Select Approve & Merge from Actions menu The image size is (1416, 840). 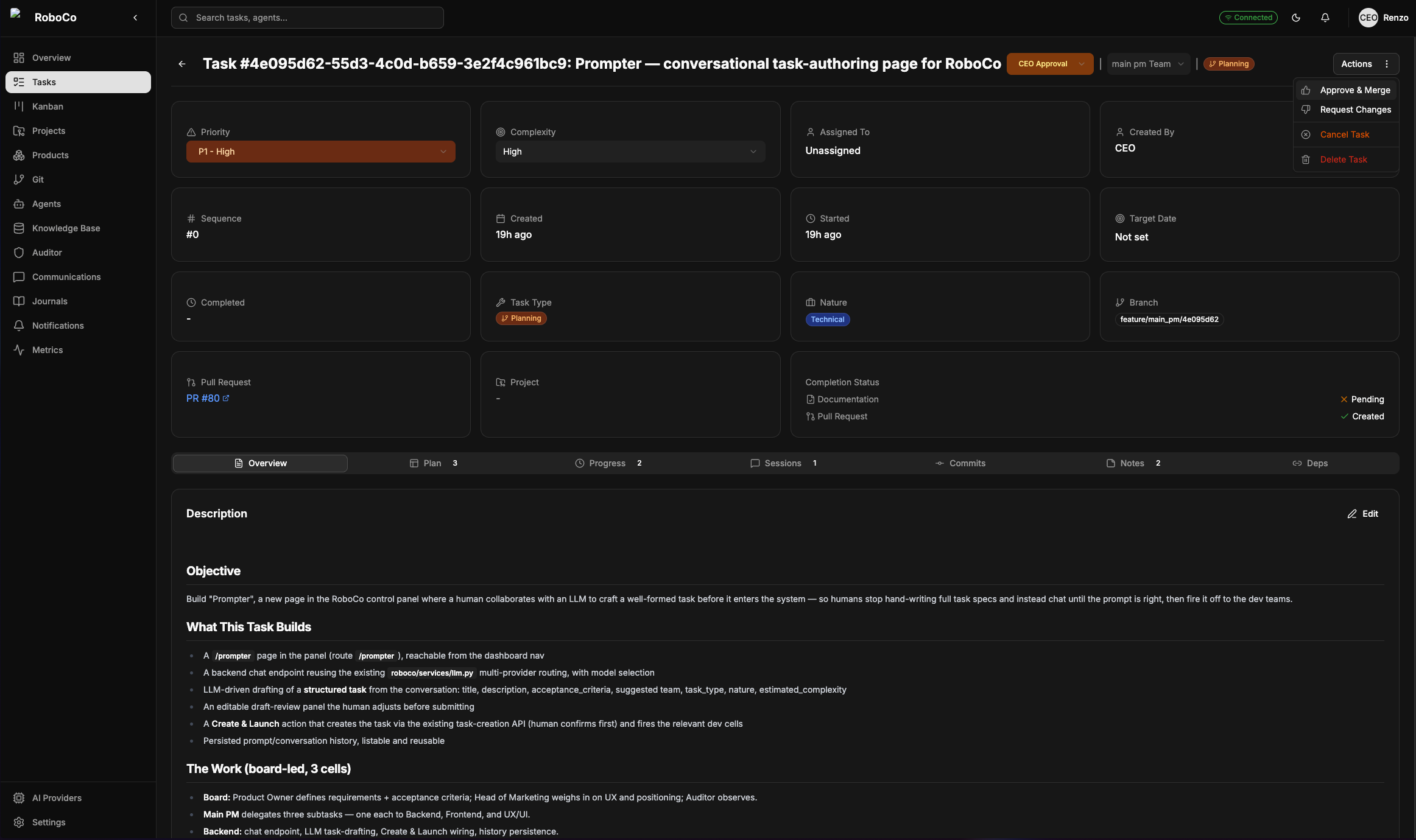[1346, 90]
